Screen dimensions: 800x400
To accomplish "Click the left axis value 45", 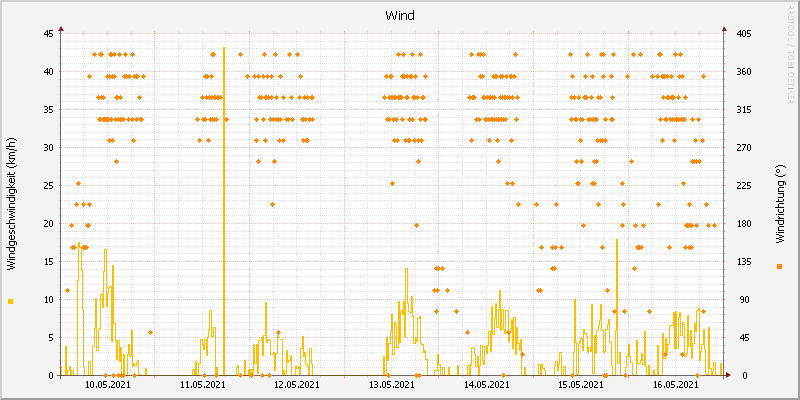I will tap(48, 34).
